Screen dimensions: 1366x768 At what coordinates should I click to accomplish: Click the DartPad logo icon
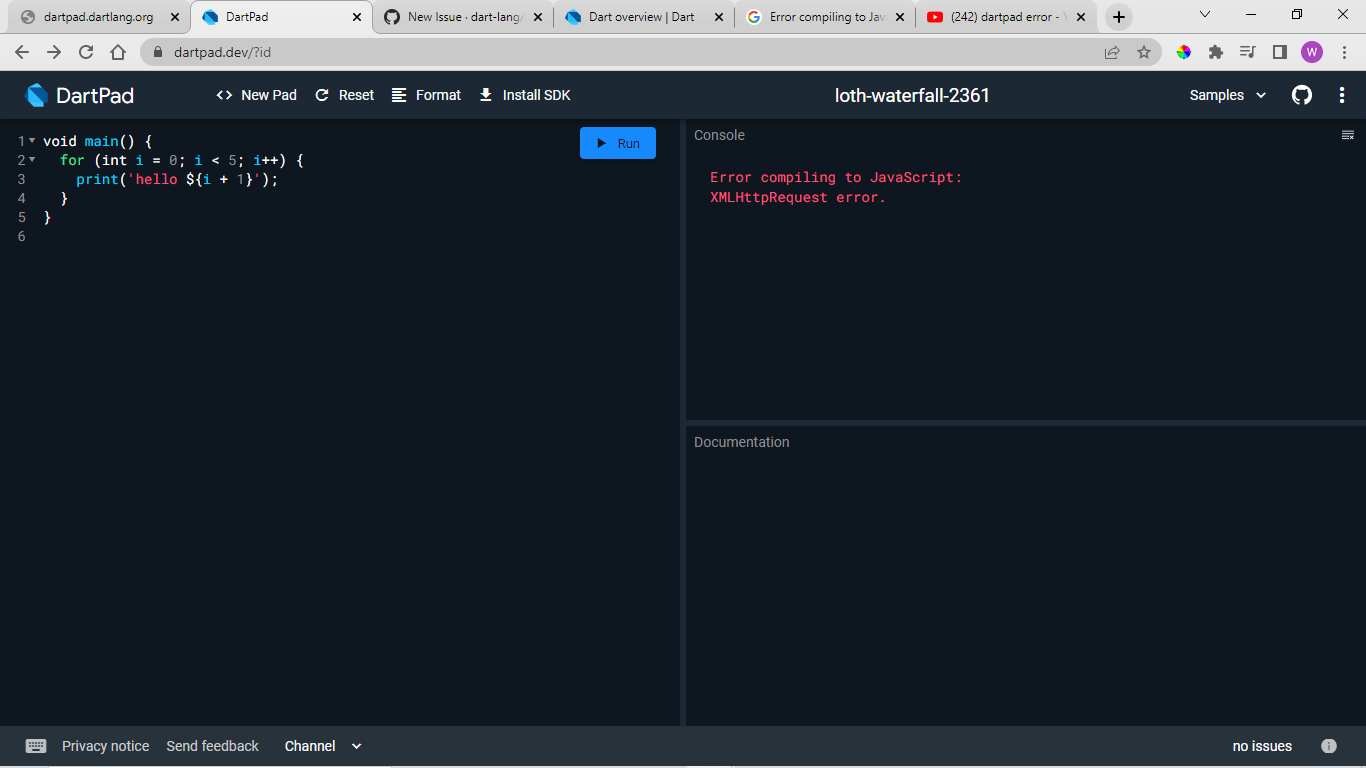tap(36, 95)
